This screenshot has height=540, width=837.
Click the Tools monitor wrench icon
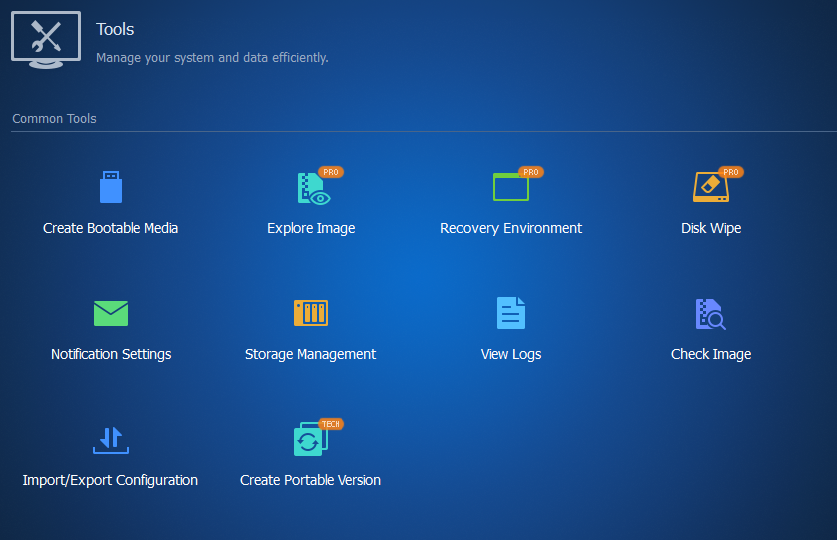(46, 40)
